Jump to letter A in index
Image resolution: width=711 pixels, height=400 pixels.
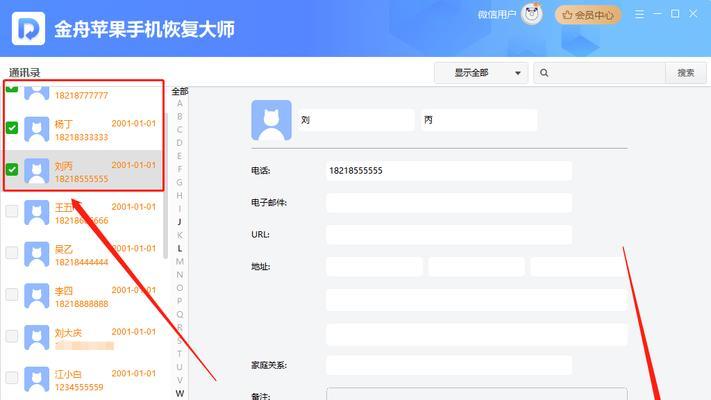[x=180, y=103]
